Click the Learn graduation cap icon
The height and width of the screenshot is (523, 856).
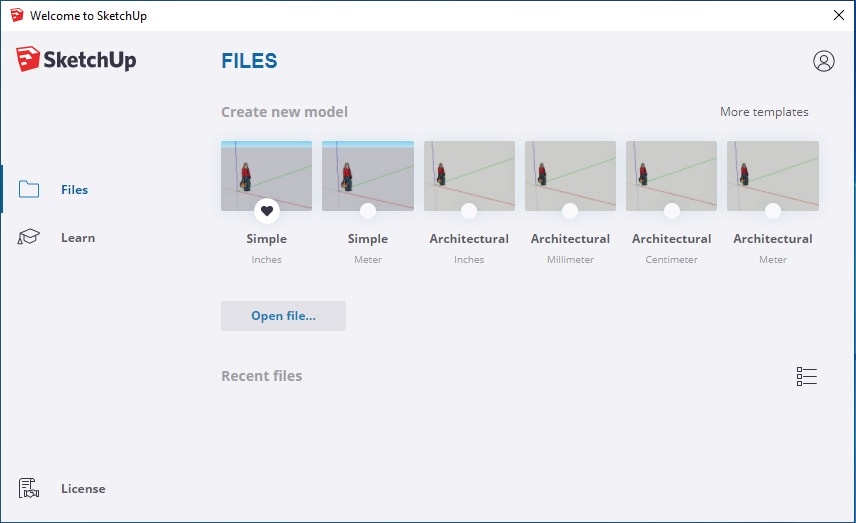pos(28,237)
